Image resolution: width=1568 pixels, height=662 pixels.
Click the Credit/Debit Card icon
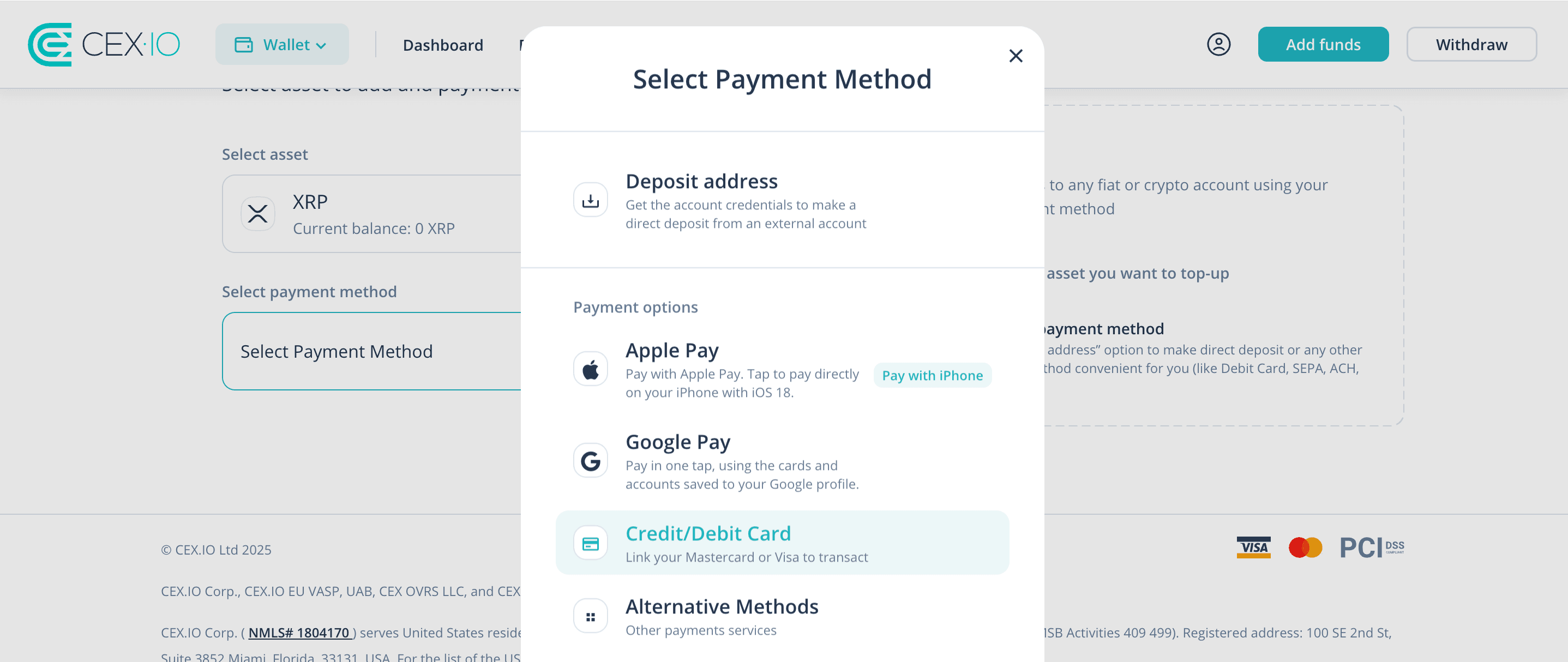[x=591, y=543]
